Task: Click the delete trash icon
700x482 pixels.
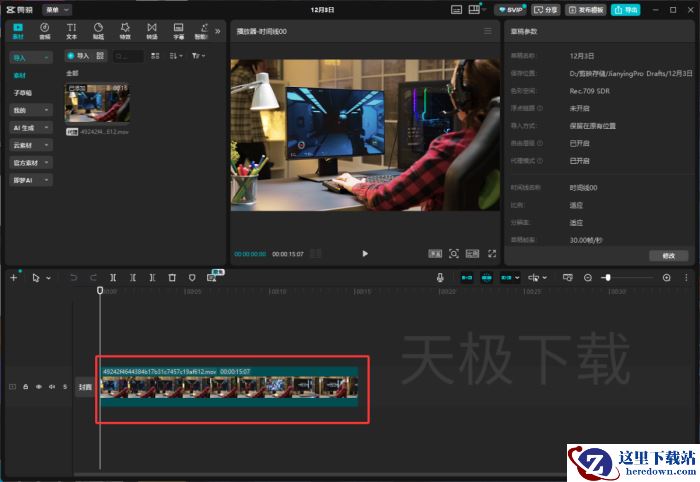Action: pyautogui.click(x=172, y=278)
